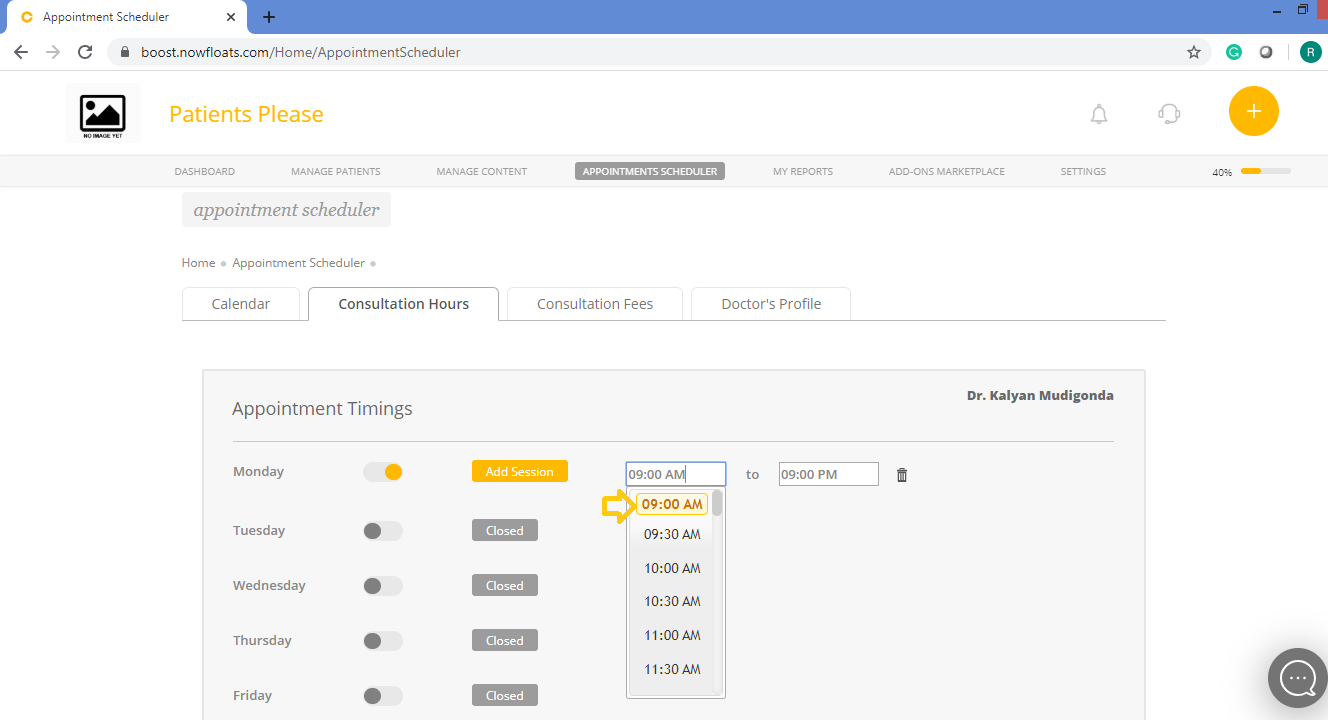Click the Tuesday Closed button

coord(505,530)
